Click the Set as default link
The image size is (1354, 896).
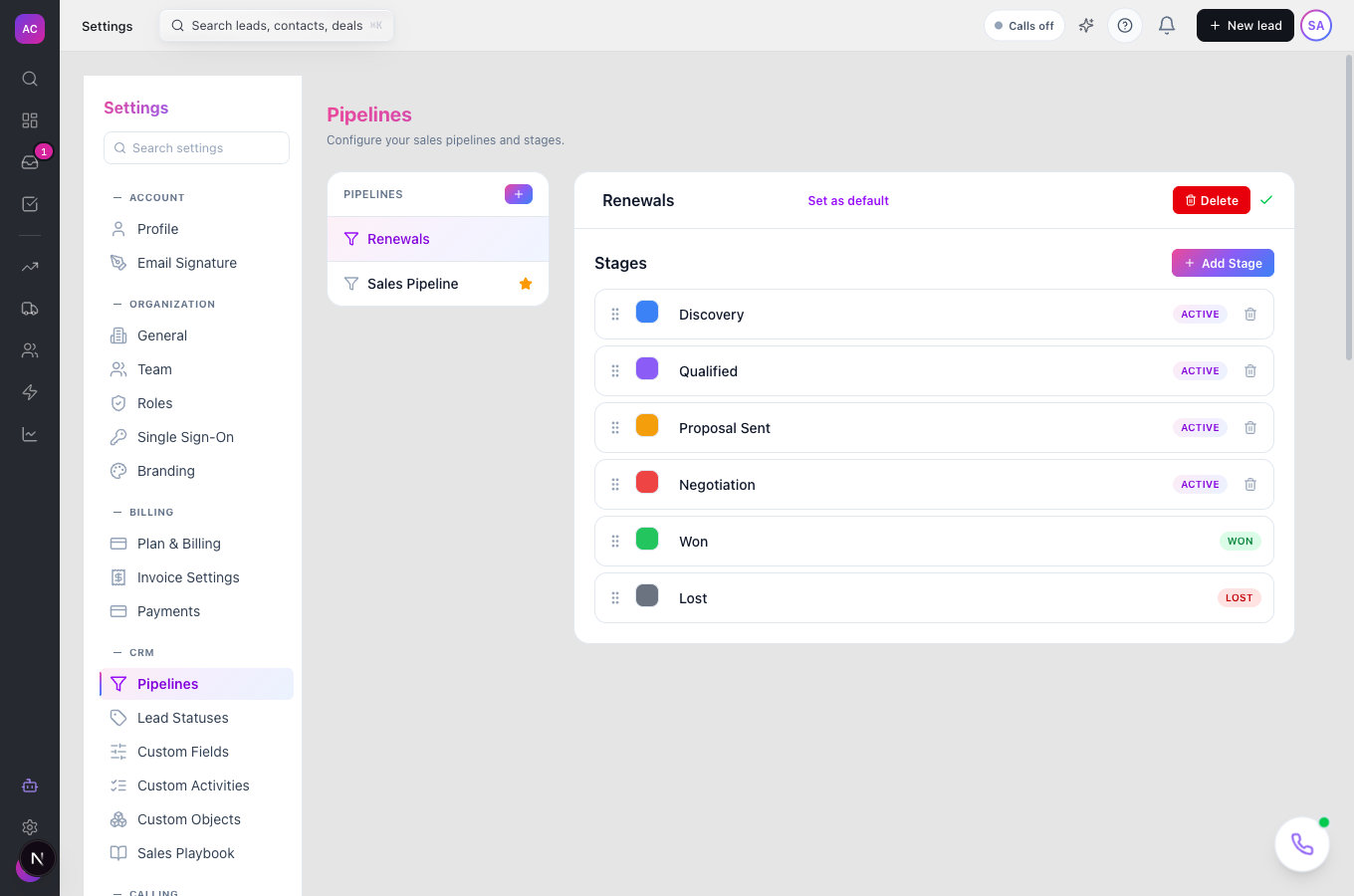click(848, 201)
